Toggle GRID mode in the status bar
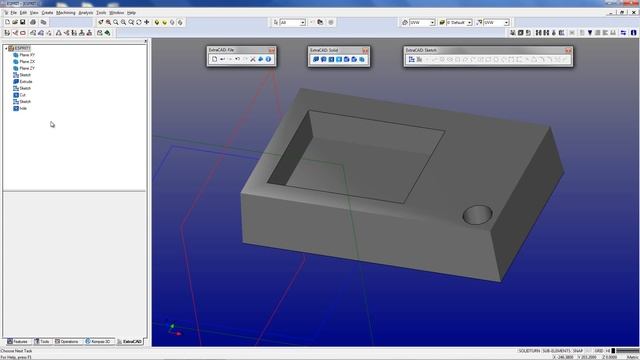 coord(598,351)
